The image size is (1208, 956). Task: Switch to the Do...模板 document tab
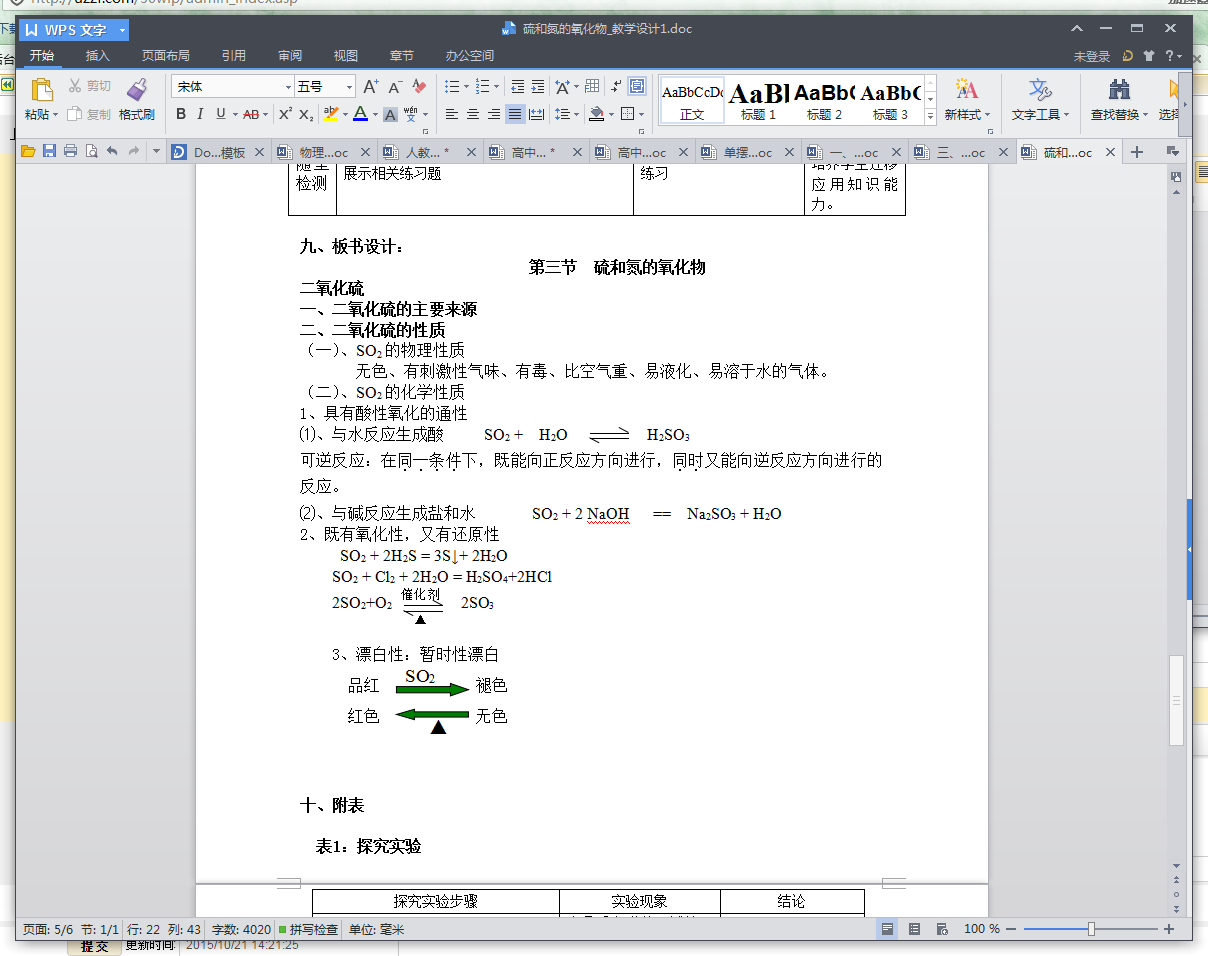pyautogui.click(x=218, y=153)
